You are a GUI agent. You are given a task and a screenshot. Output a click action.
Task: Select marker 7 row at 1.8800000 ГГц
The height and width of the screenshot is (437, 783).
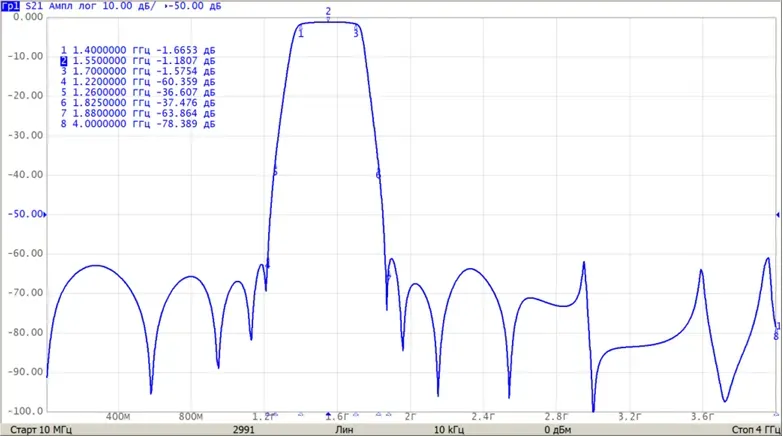coord(138,113)
